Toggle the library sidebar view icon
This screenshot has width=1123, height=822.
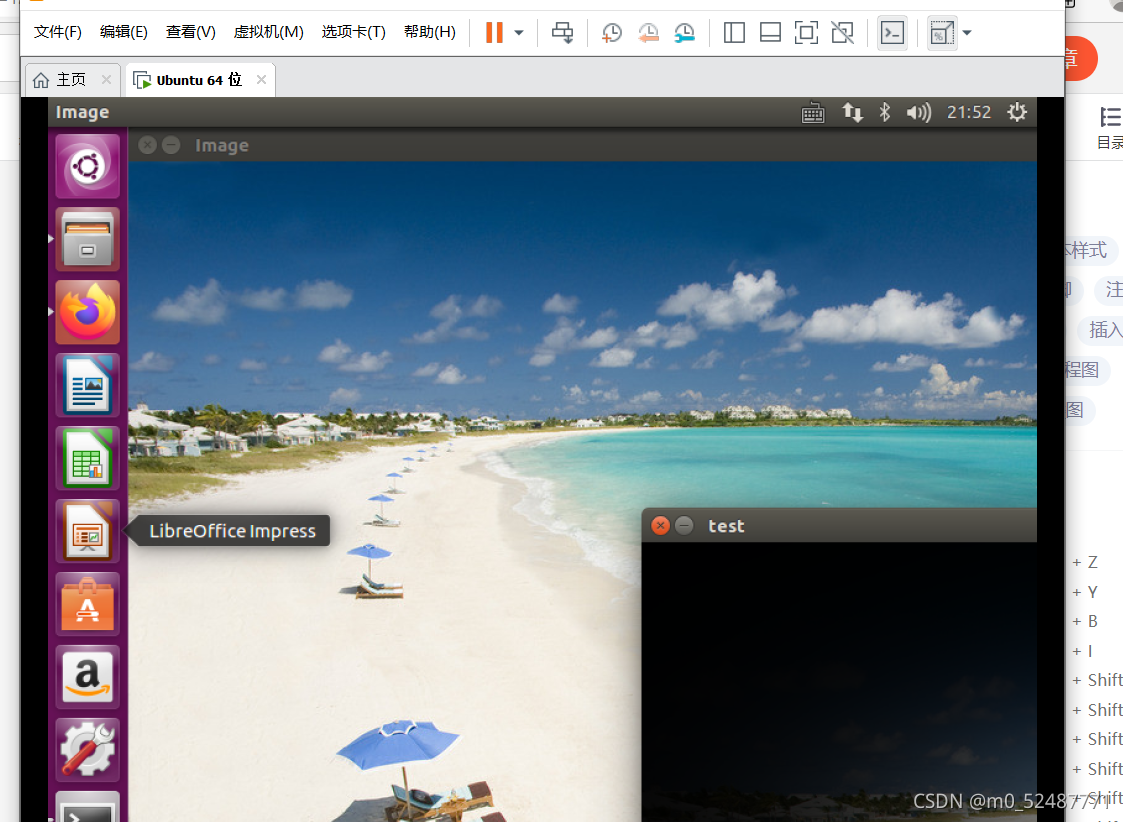(x=734, y=32)
